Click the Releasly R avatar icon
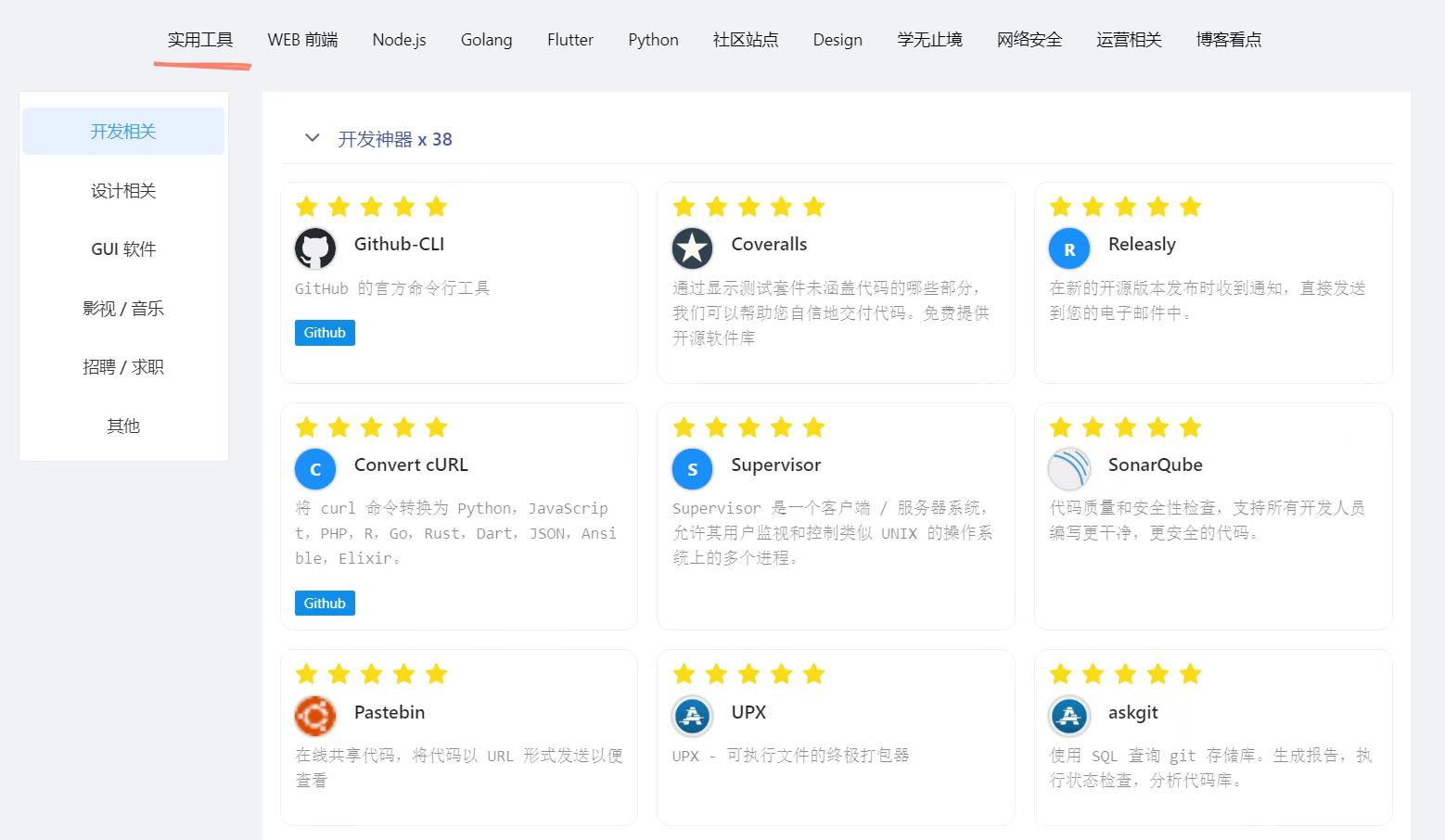The width and height of the screenshot is (1445, 840). pos(1069,248)
